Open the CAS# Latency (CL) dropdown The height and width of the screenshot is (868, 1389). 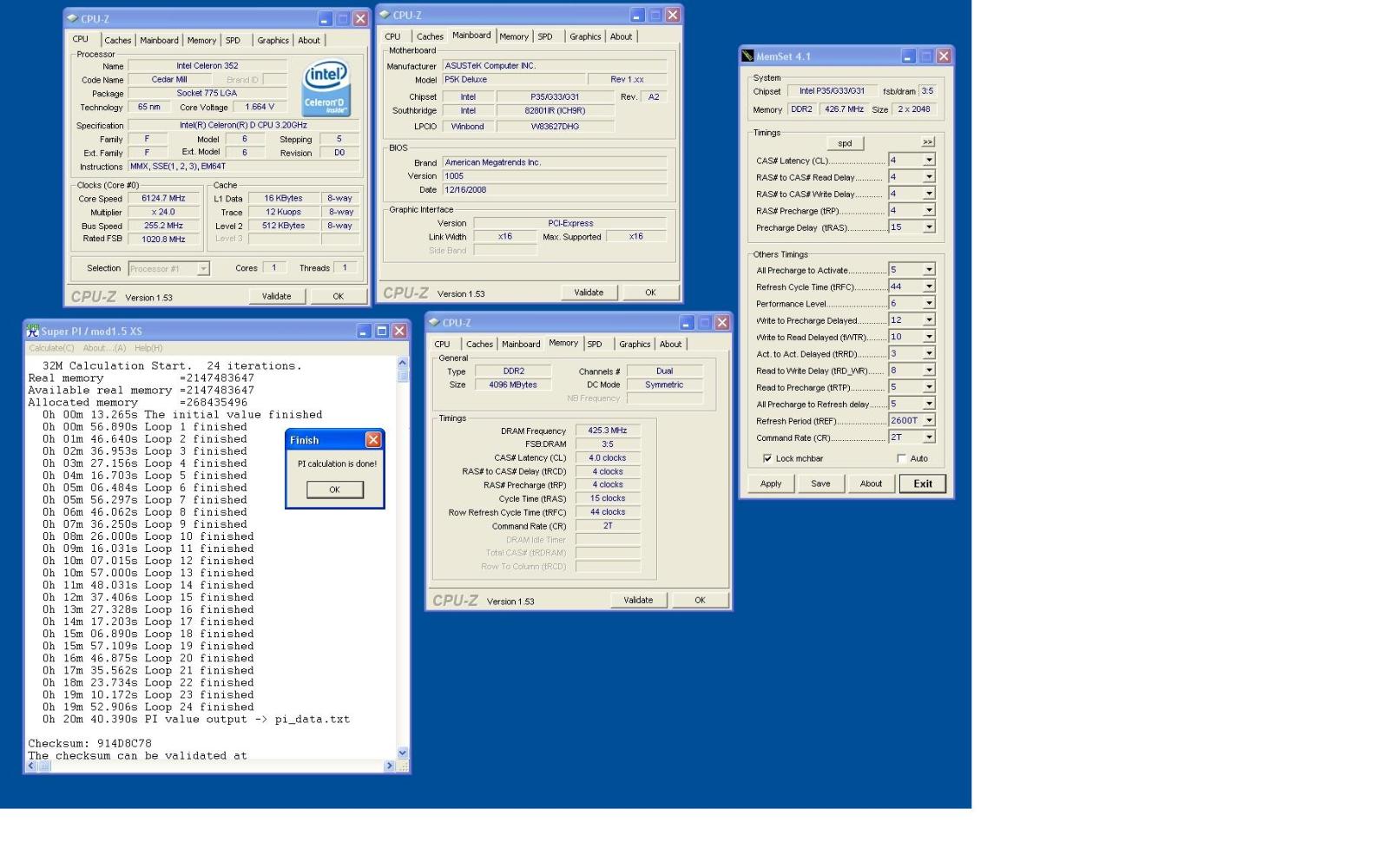929,161
